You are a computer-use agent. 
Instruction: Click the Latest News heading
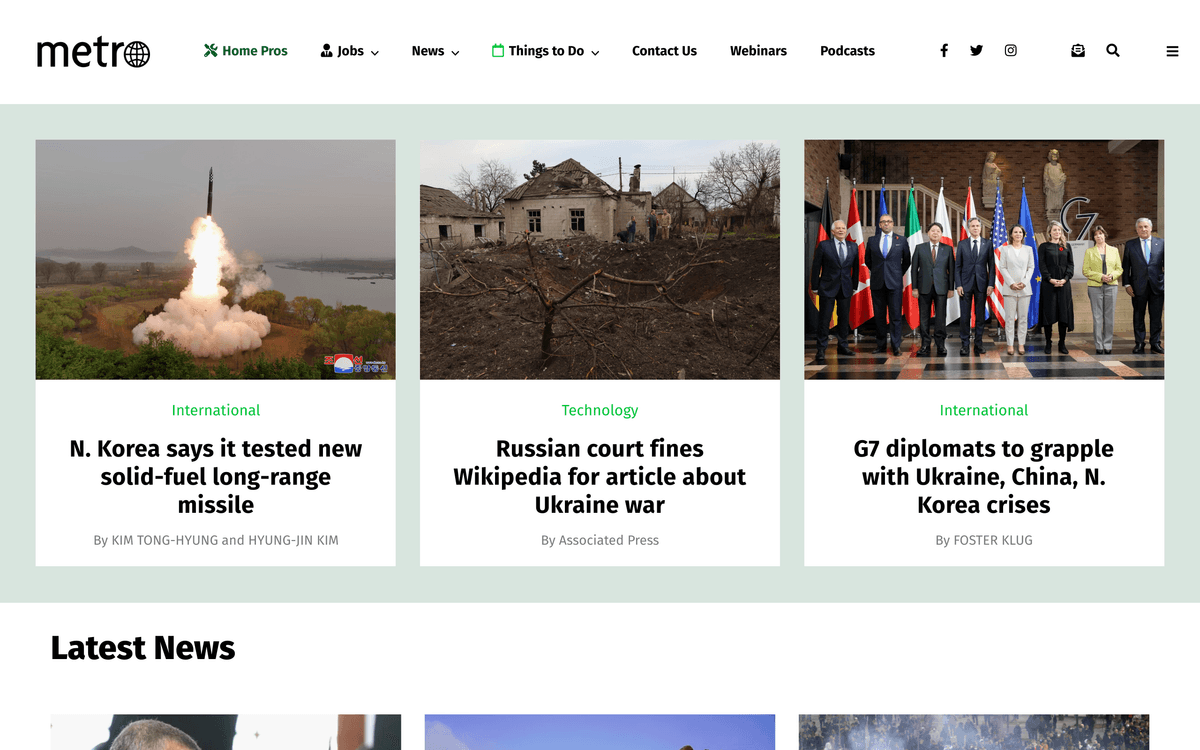pos(143,648)
